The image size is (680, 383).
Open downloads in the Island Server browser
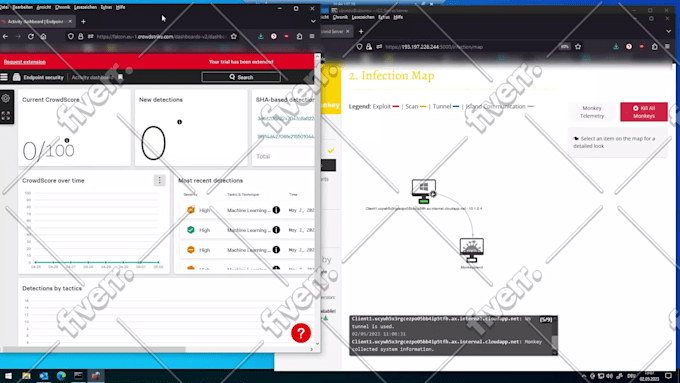[616, 46]
